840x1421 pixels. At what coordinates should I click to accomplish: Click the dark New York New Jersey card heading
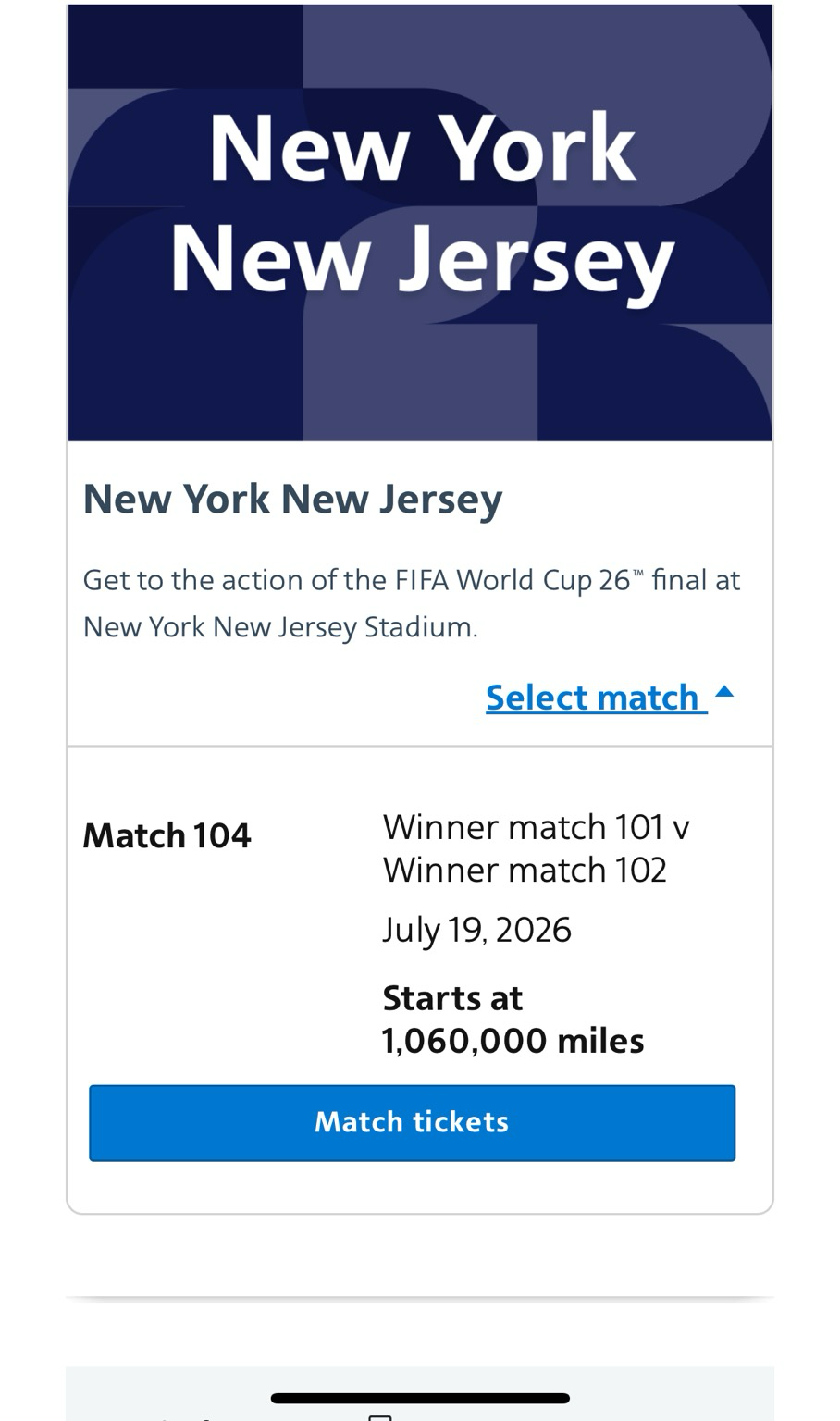point(292,499)
